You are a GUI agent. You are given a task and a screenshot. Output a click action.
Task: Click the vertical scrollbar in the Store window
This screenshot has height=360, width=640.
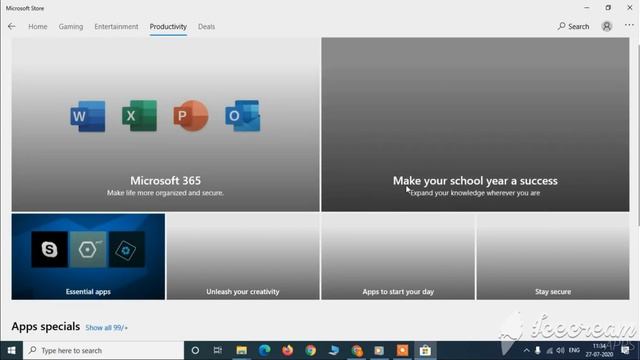[638, 135]
